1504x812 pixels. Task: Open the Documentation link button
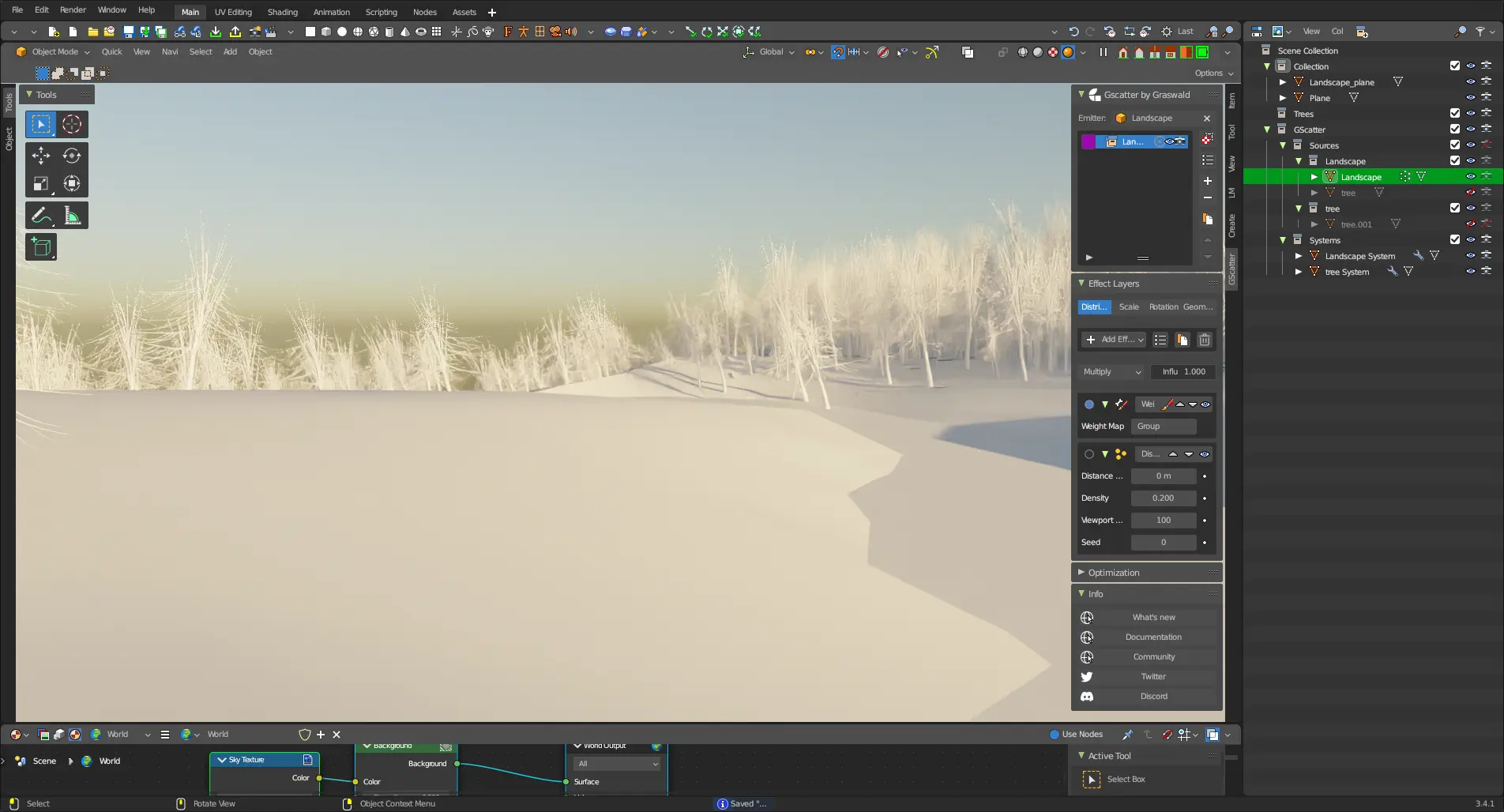1152,637
